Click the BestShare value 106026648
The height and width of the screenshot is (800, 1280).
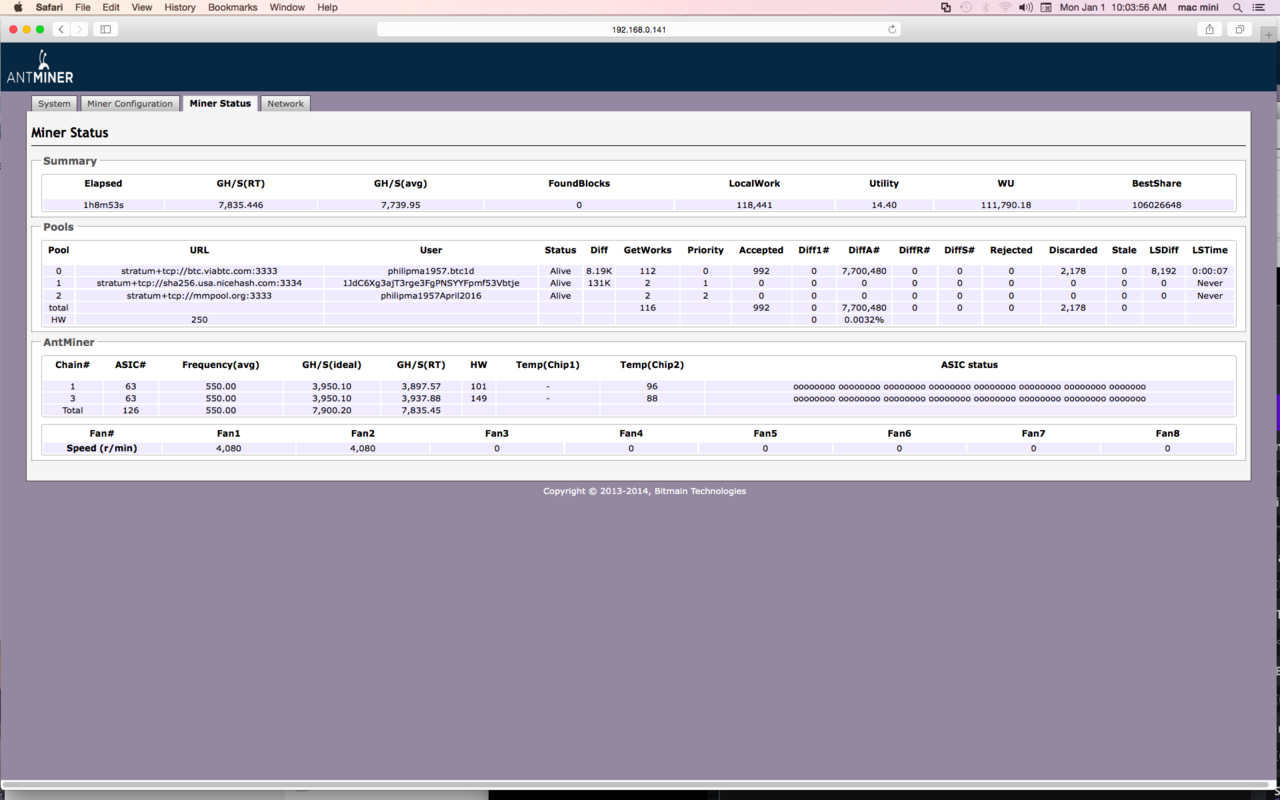pyautogui.click(x=1157, y=205)
